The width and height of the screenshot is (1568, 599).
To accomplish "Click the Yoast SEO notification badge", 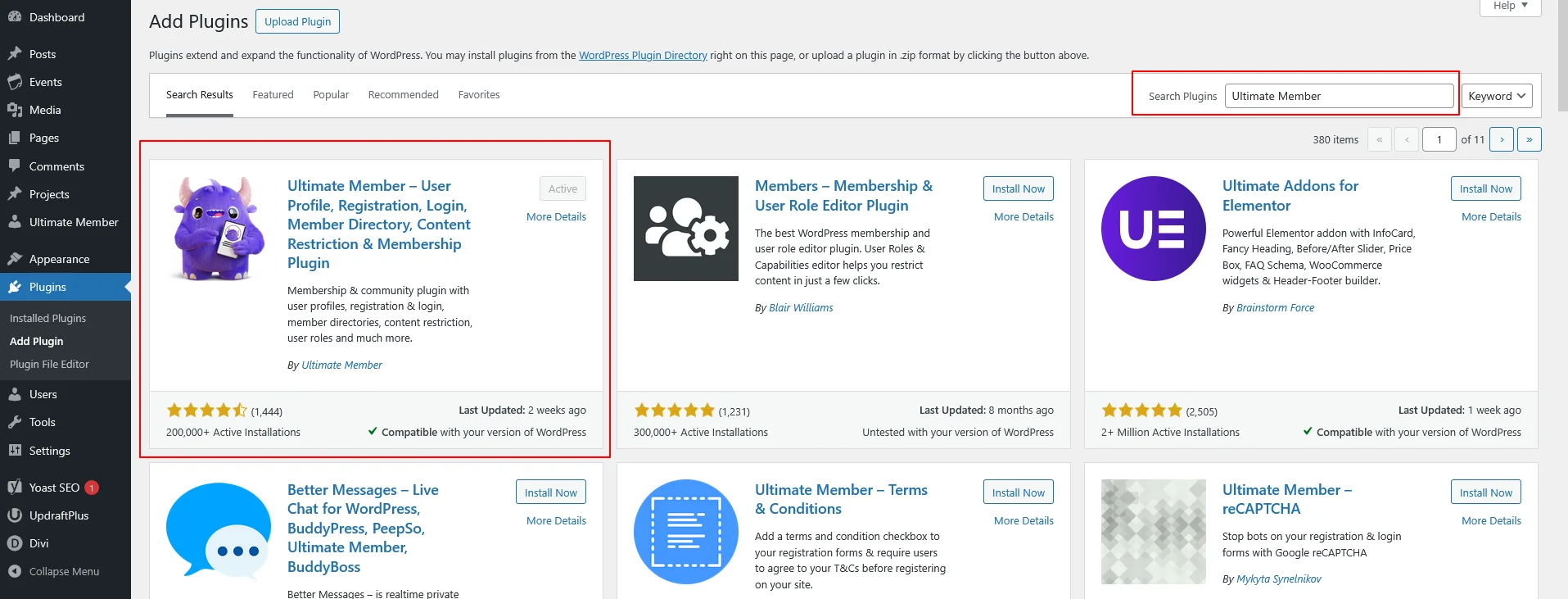I will pyautogui.click(x=92, y=488).
